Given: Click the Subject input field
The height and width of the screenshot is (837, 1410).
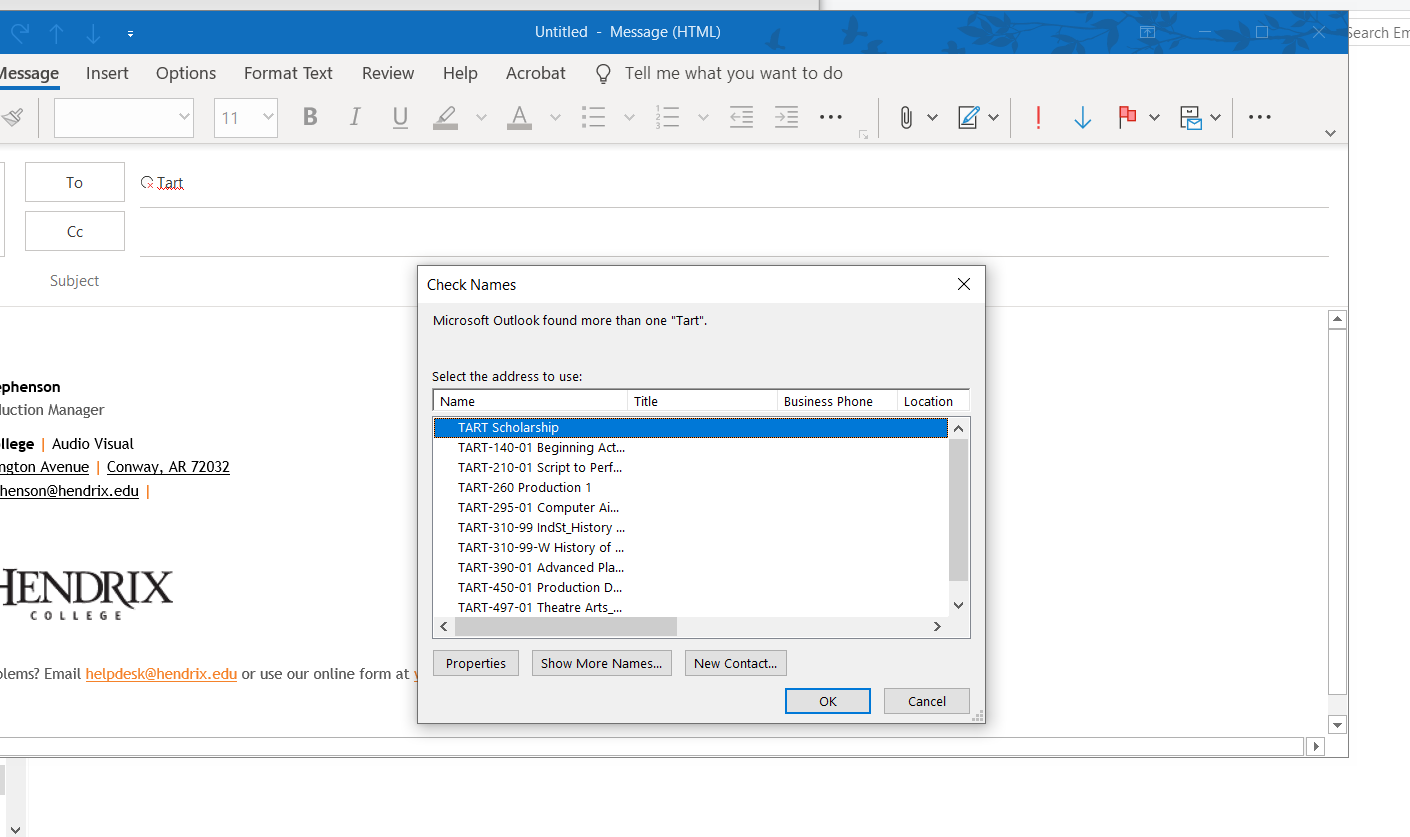Looking at the screenshot, I should click(x=734, y=281).
